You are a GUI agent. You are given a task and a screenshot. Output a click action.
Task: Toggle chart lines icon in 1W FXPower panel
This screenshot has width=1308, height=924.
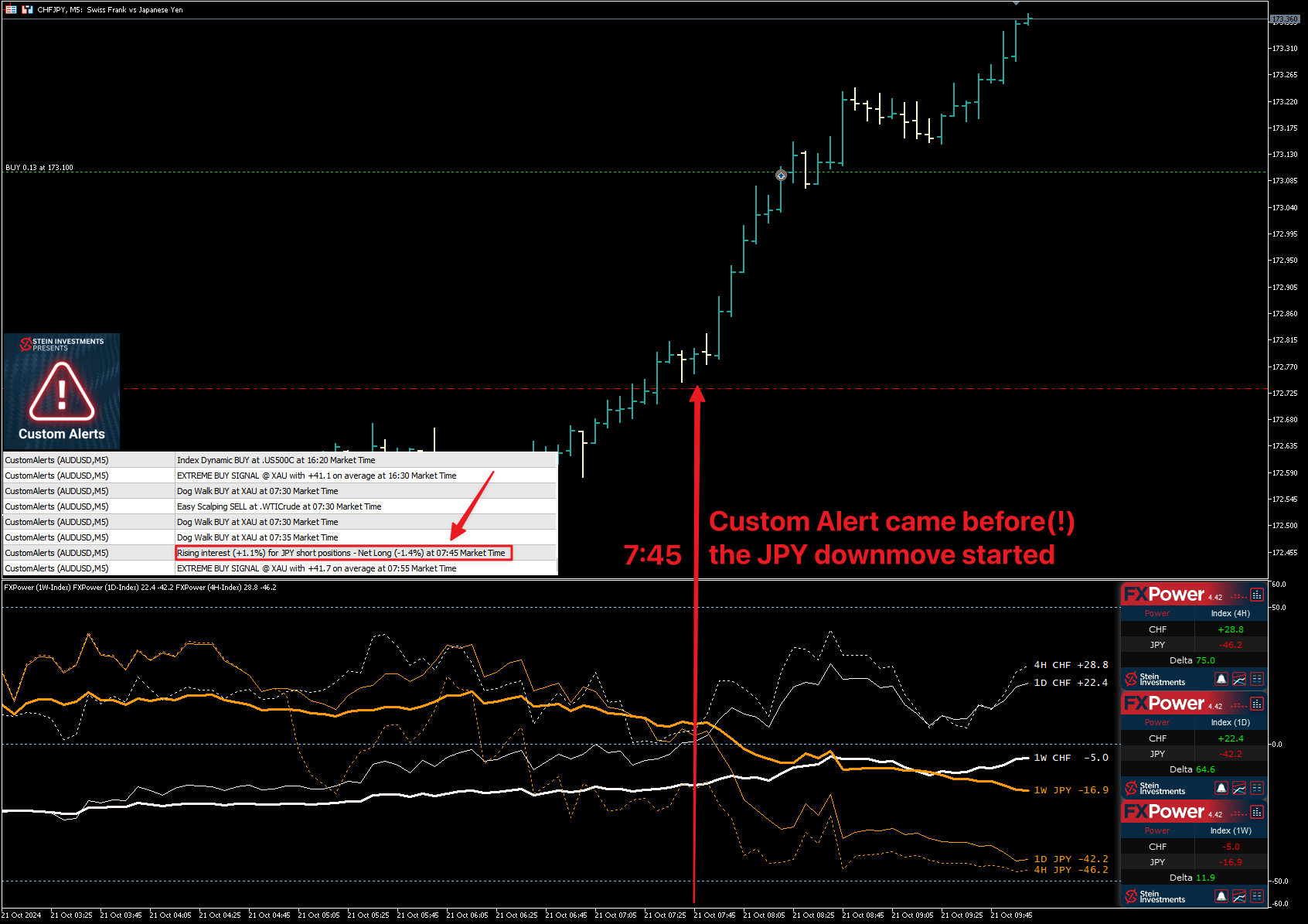pos(1239,896)
